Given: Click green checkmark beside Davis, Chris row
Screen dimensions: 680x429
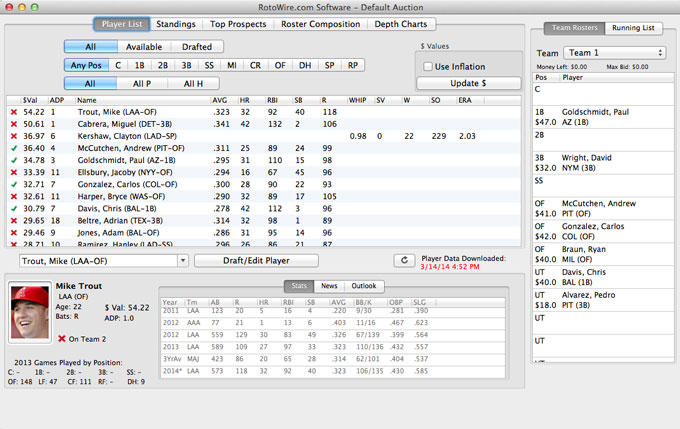Looking at the screenshot, I should [x=14, y=209].
